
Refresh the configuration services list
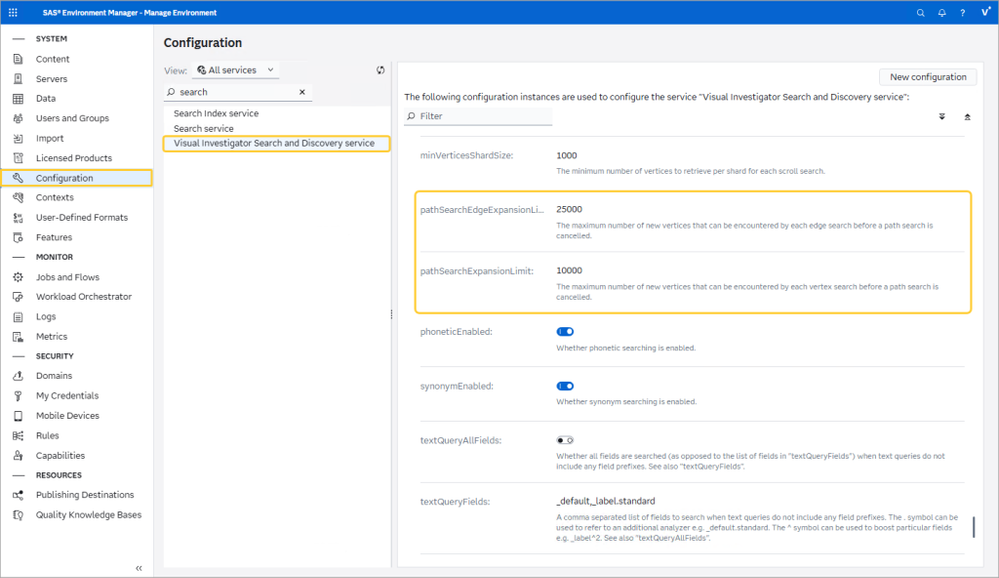(x=380, y=70)
